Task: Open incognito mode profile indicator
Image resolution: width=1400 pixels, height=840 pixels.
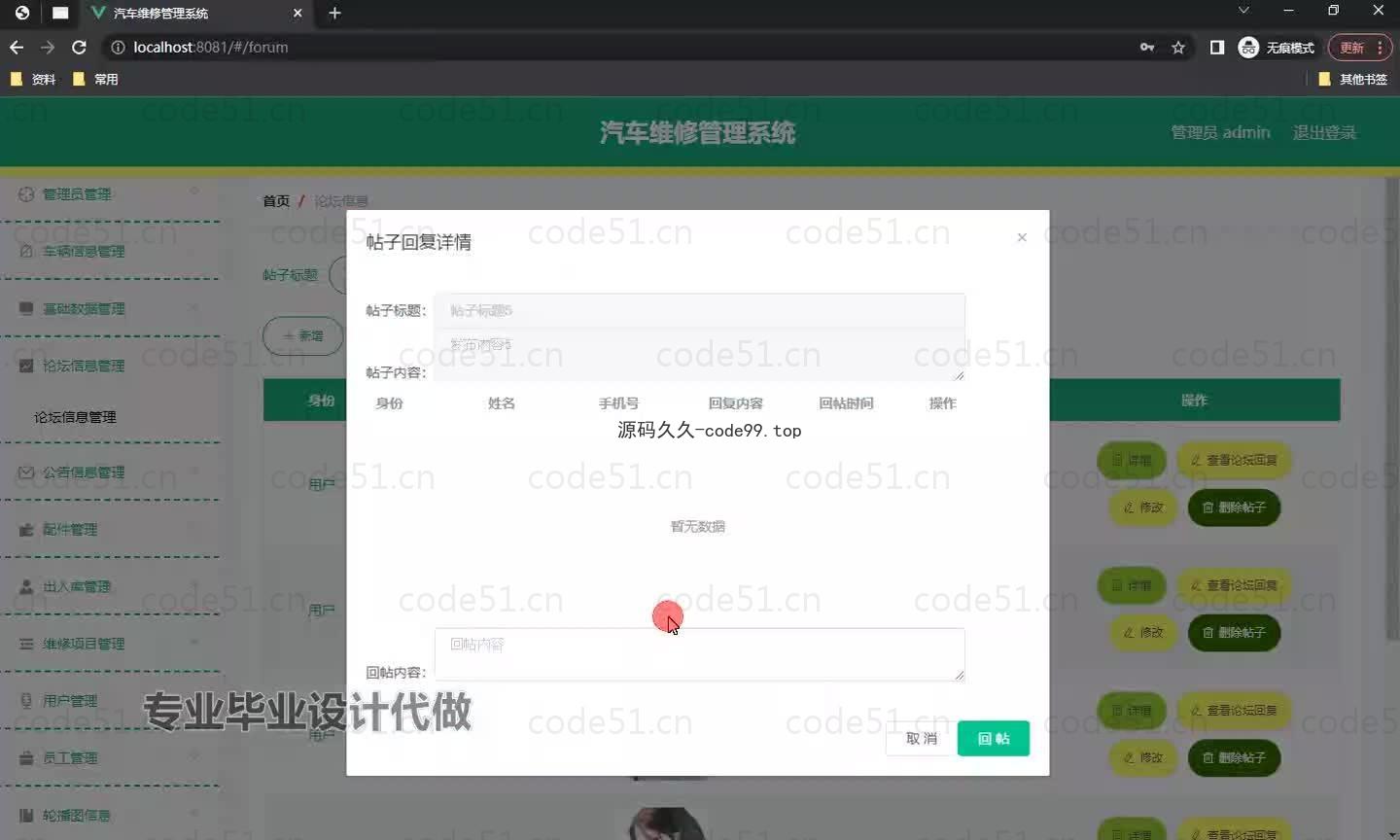Action: pos(1277,47)
